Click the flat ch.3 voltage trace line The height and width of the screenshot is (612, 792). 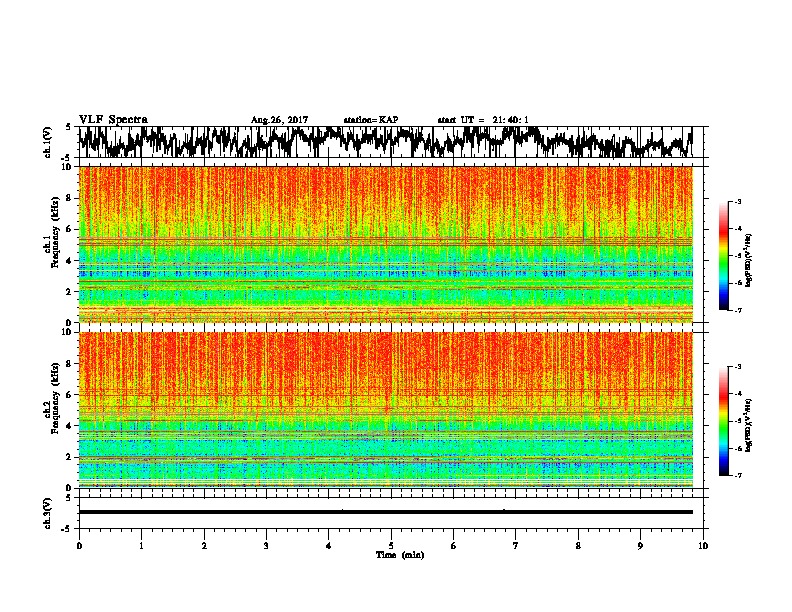click(386, 512)
